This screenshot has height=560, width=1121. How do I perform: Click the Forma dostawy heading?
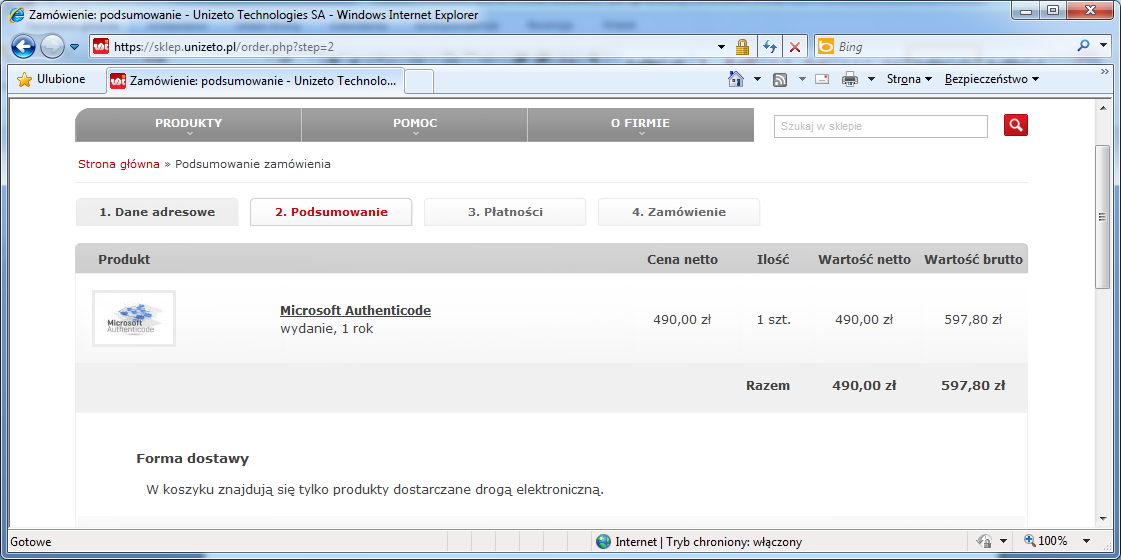click(x=192, y=458)
